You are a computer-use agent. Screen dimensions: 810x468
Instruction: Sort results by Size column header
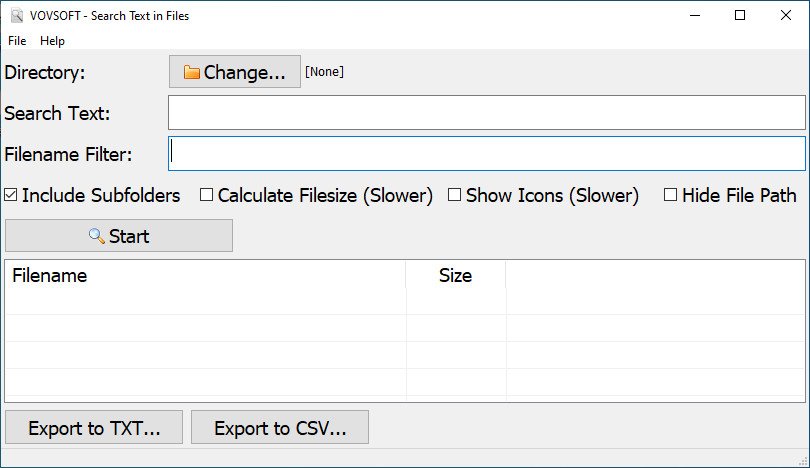(455, 275)
